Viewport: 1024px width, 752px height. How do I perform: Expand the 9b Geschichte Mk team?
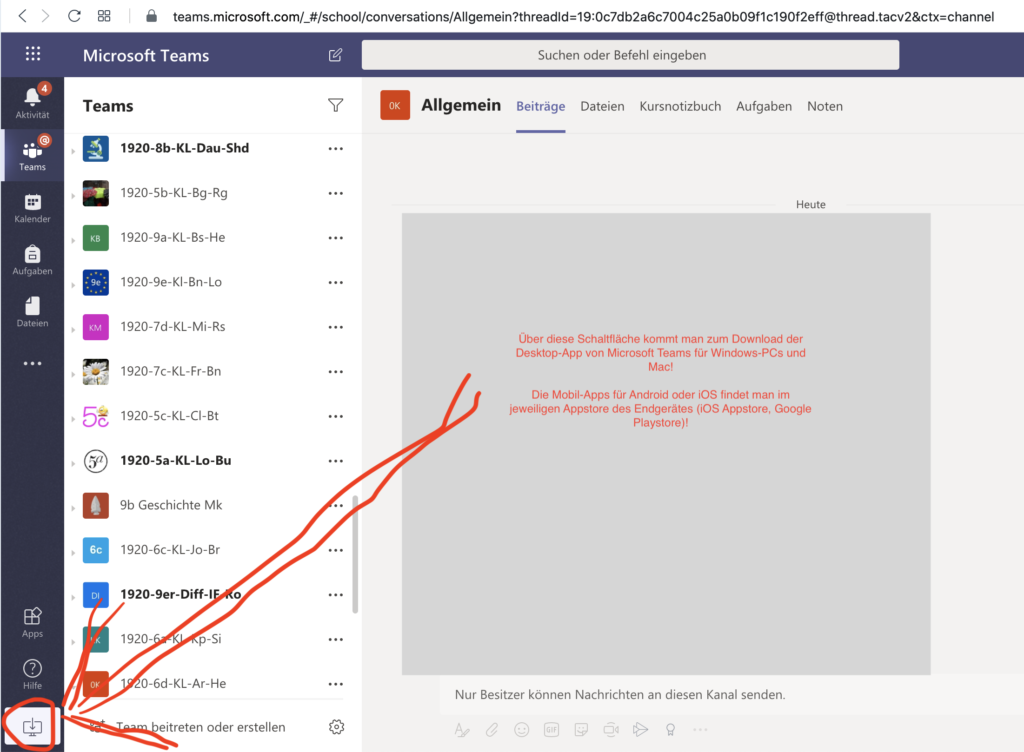[73, 508]
